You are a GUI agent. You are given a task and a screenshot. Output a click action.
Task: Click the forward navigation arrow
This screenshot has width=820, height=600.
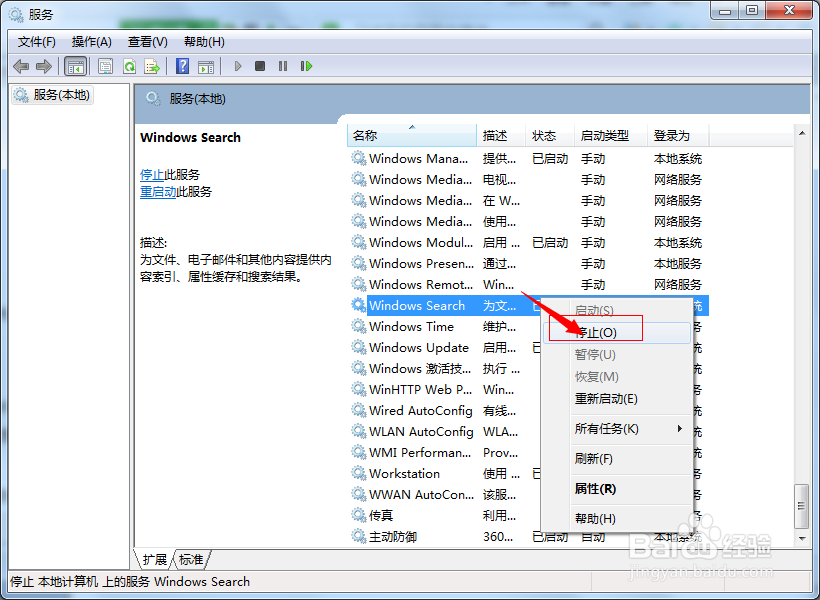click(x=45, y=66)
